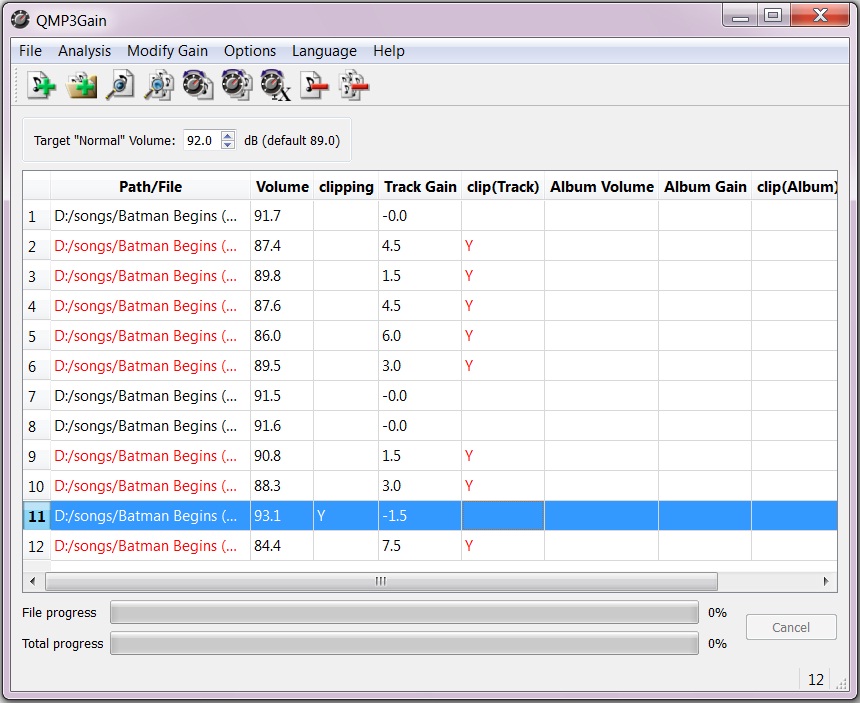
Task: Click the horizontal scrollbar right arrow
Action: point(826,581)
